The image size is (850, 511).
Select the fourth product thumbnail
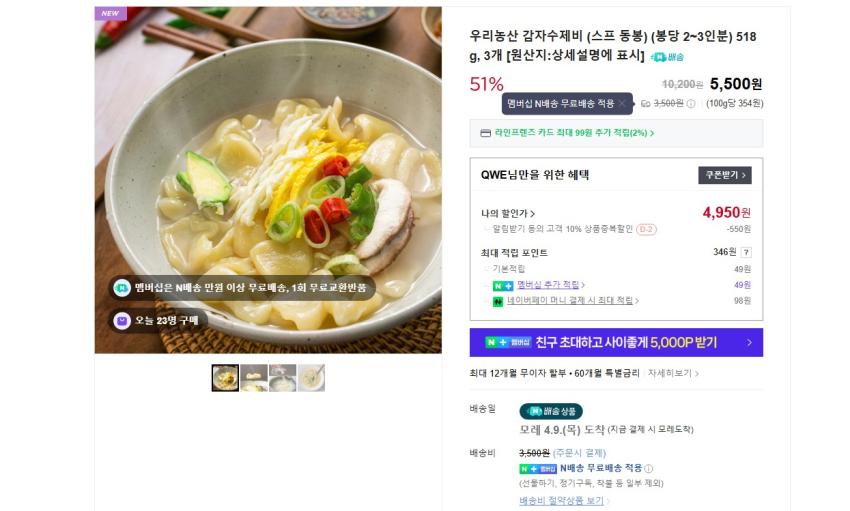pyautogui.click(x=311, y=378)
